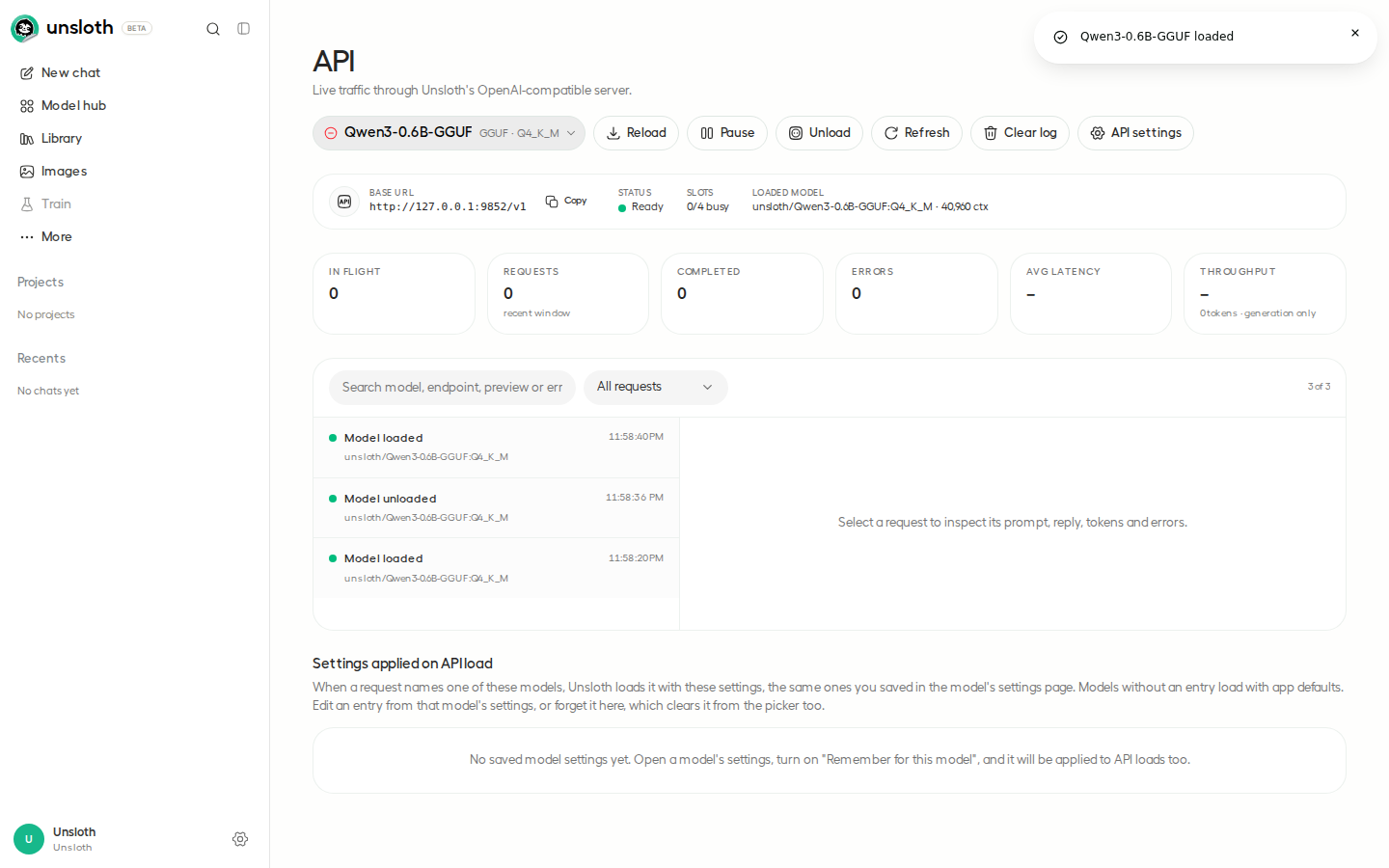Click the Avg Latency stat card
Viewport: 1389px width, 868px height.
coord(1091,294)
